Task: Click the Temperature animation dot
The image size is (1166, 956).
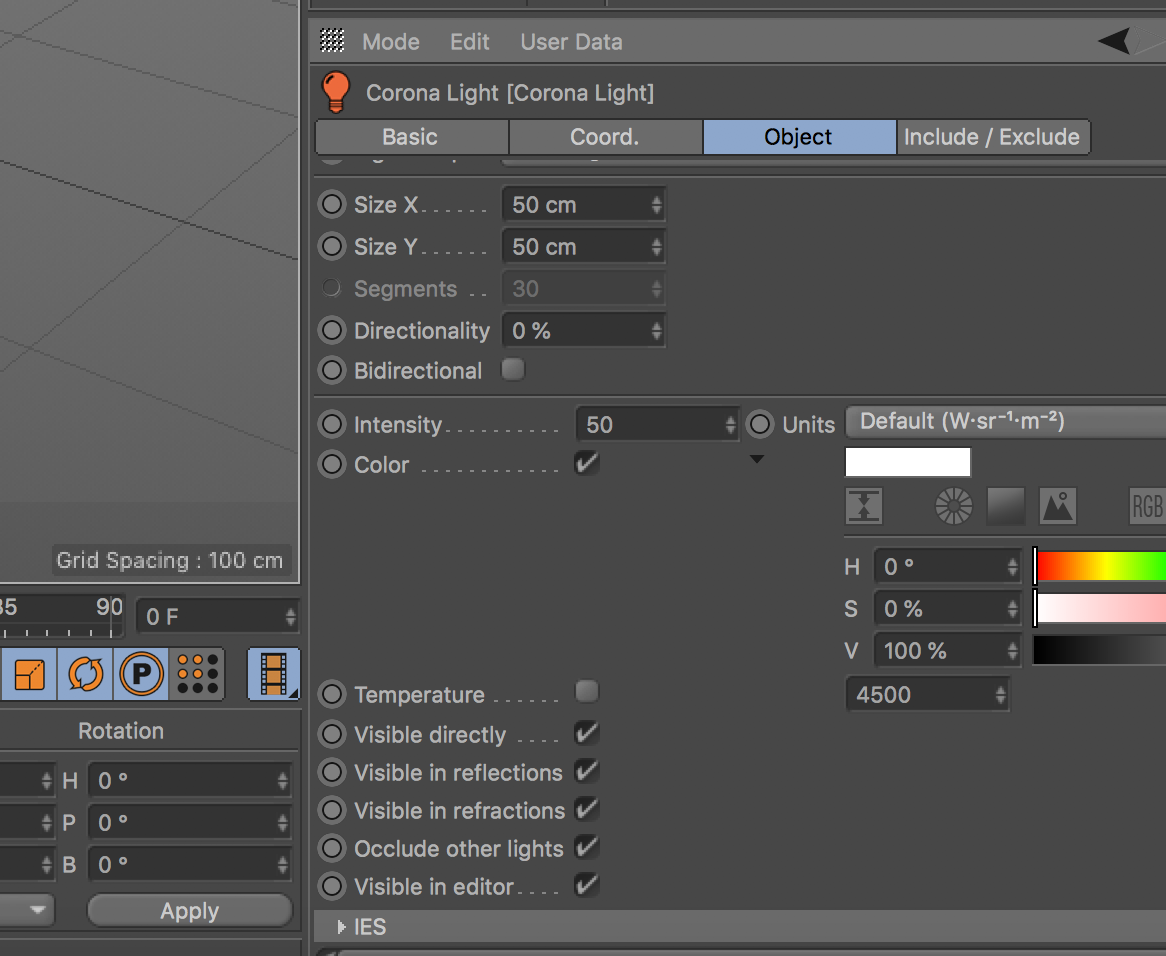Action: click(x=332, y=694)
